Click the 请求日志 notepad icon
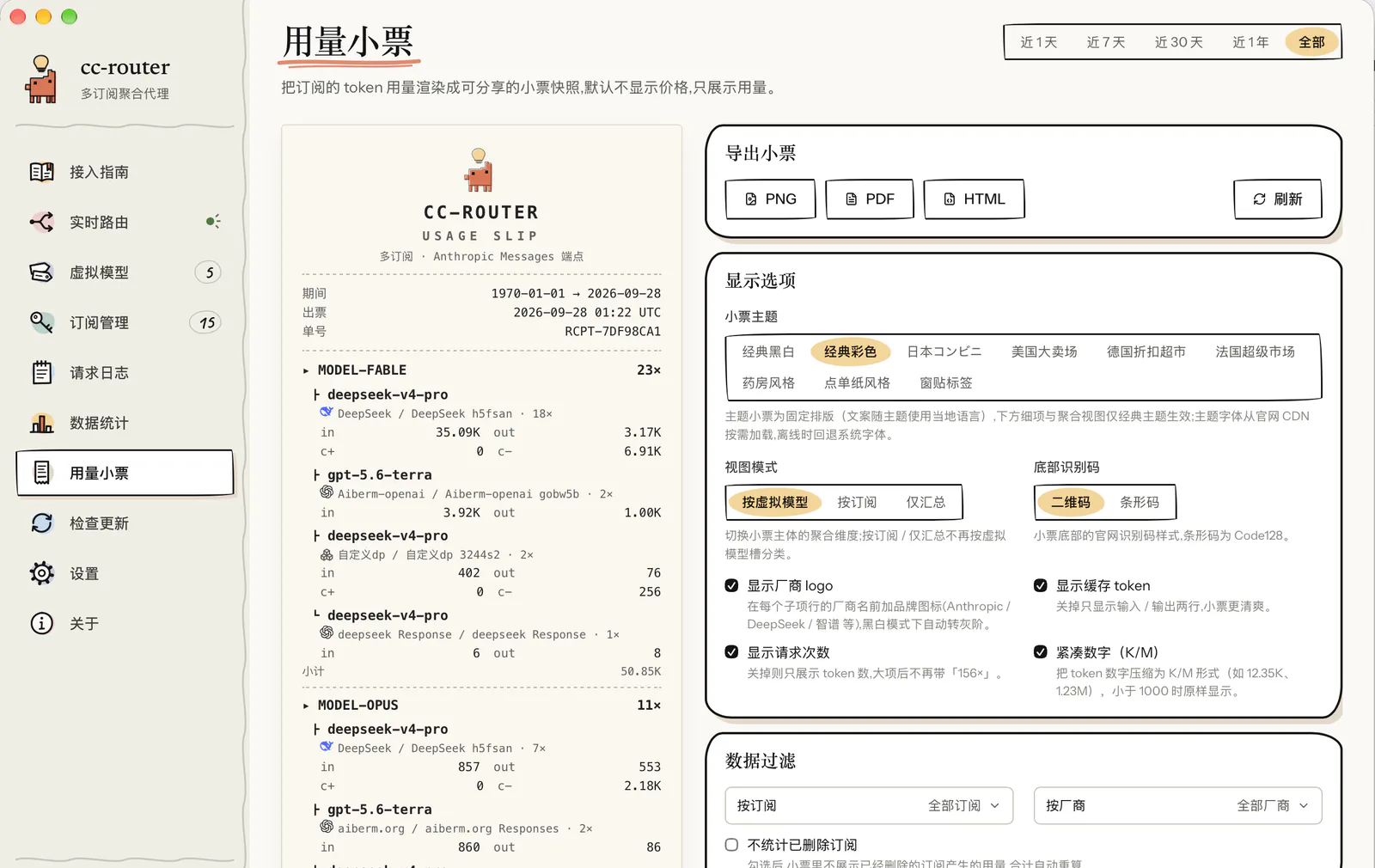 coord(41,372)
